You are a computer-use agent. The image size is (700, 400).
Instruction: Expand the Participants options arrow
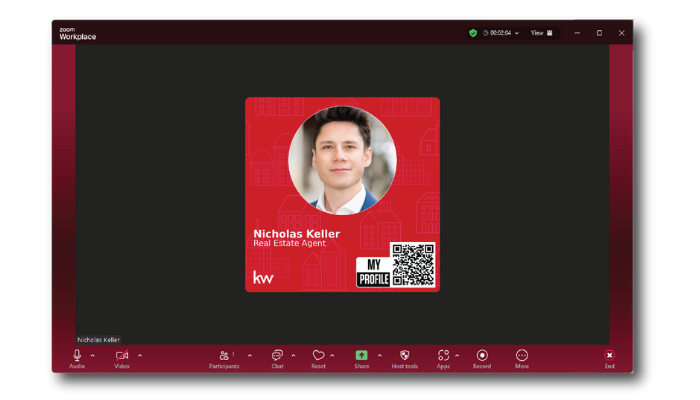(x=250, y=356)
